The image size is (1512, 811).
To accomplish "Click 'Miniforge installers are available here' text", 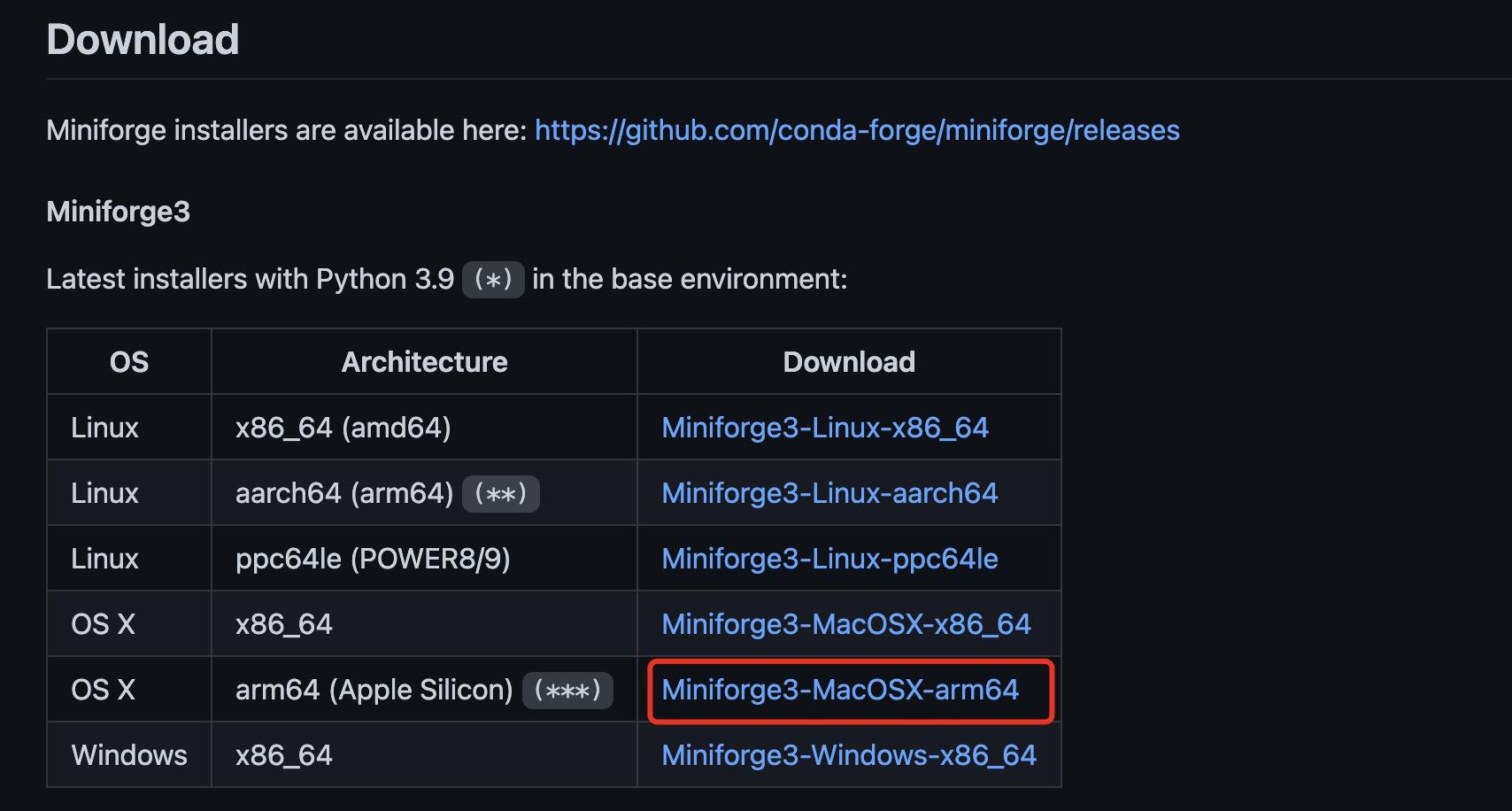I will pos(287,131).
